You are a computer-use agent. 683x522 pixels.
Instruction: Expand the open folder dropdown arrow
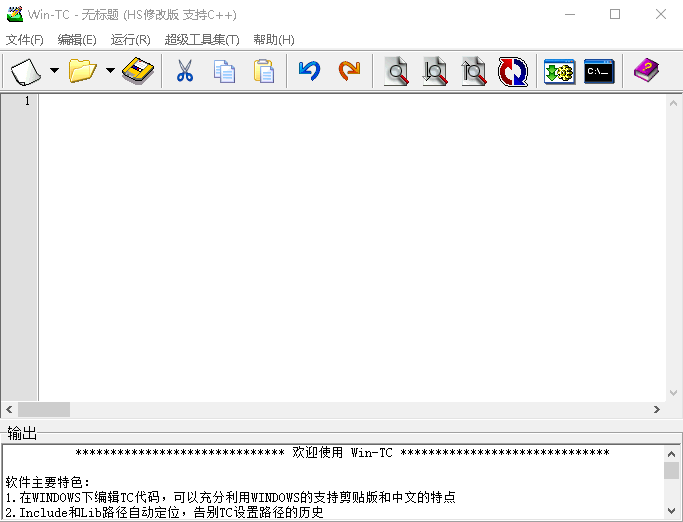click(x=110, y=70)
